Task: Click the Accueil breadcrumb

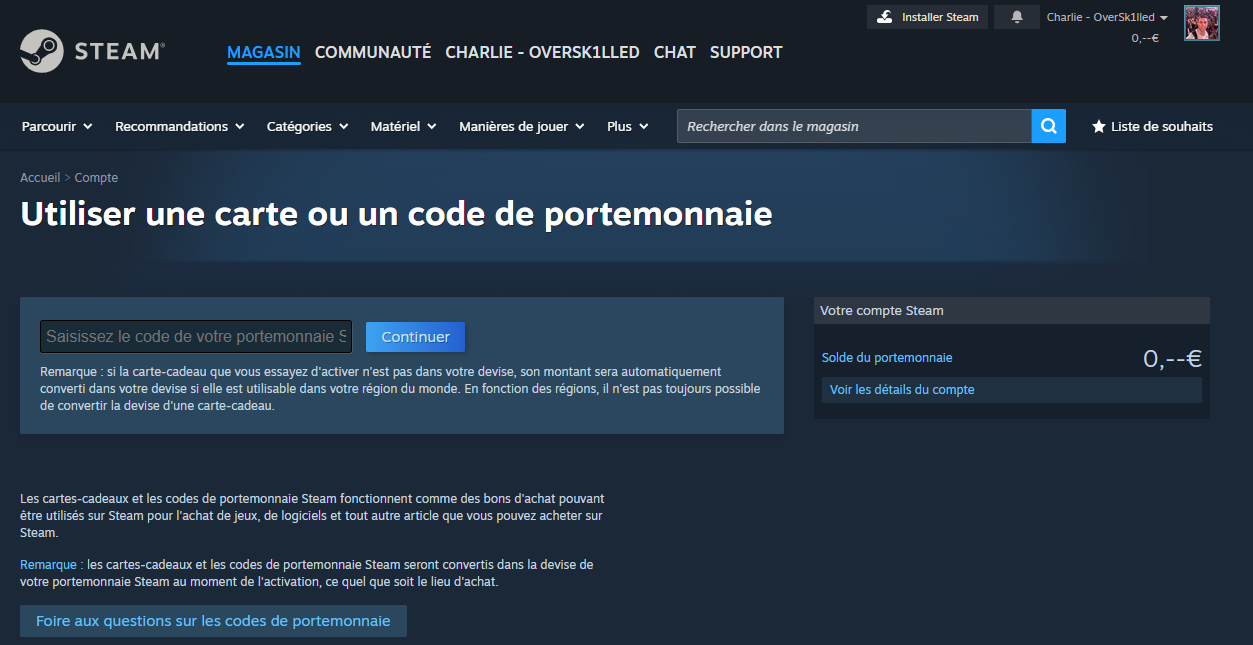Action: pyautogui.click(x=40, y=178)
